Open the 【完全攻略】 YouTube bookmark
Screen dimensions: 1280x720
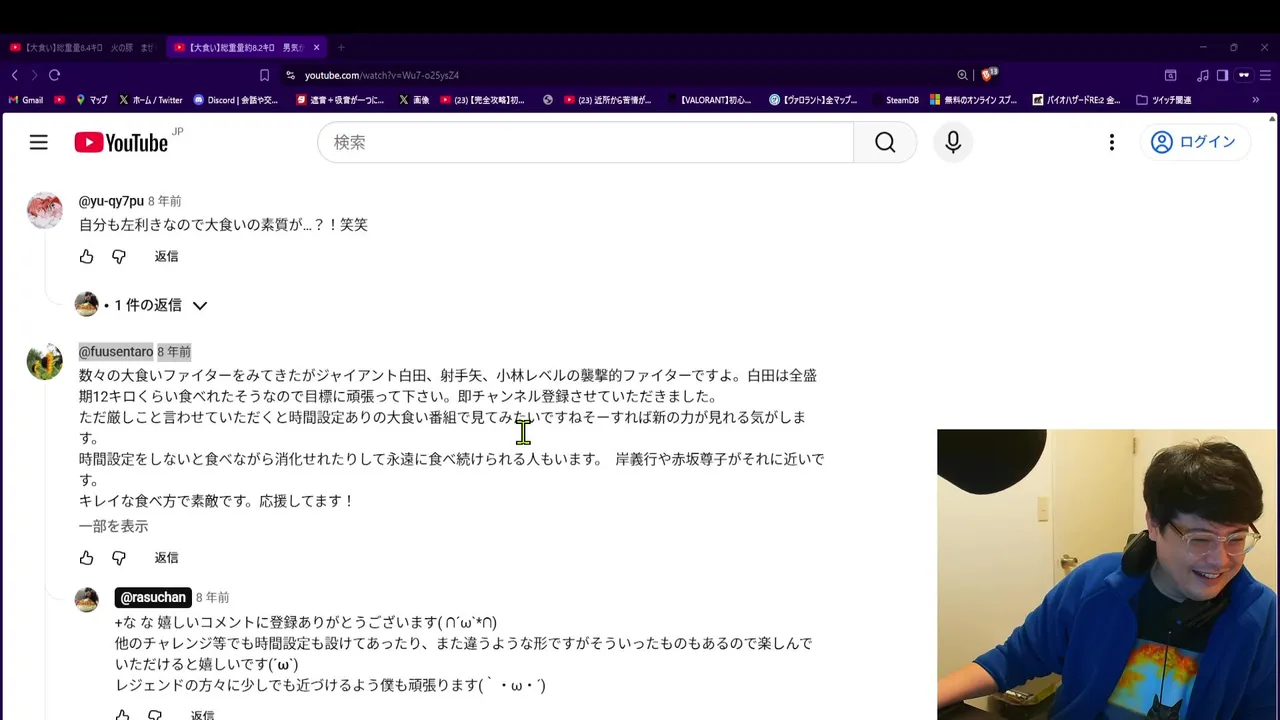point(482,100)
